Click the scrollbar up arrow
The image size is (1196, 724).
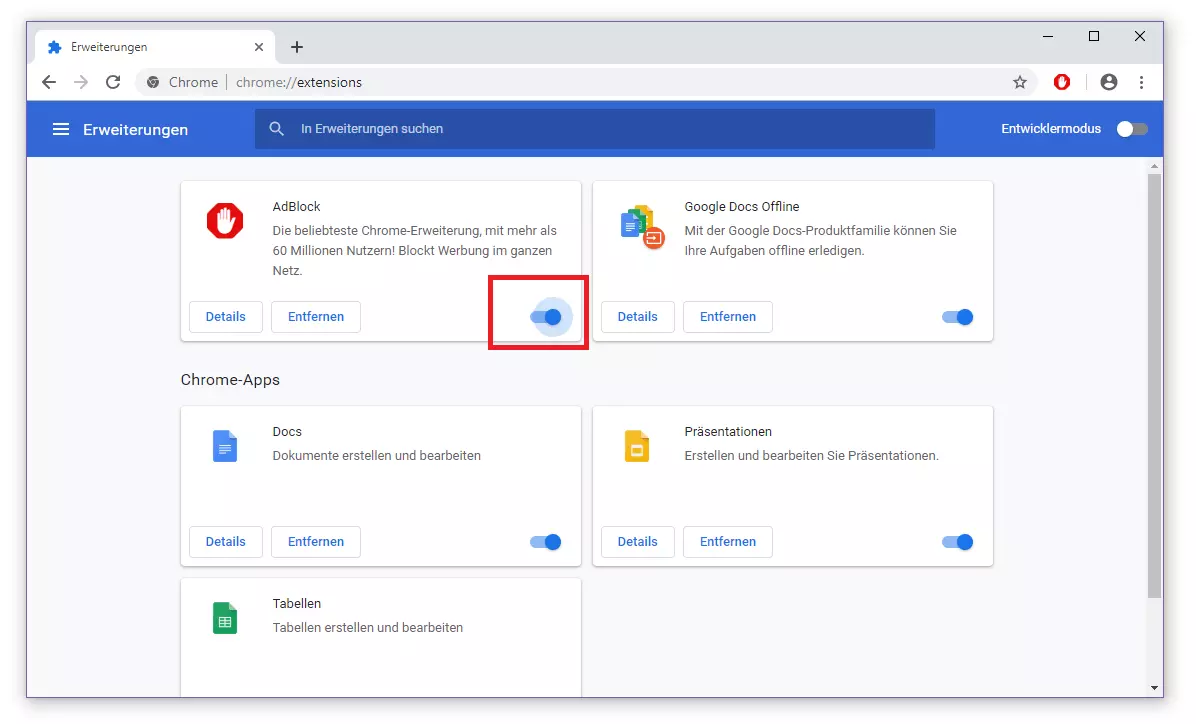[1154, 166]
